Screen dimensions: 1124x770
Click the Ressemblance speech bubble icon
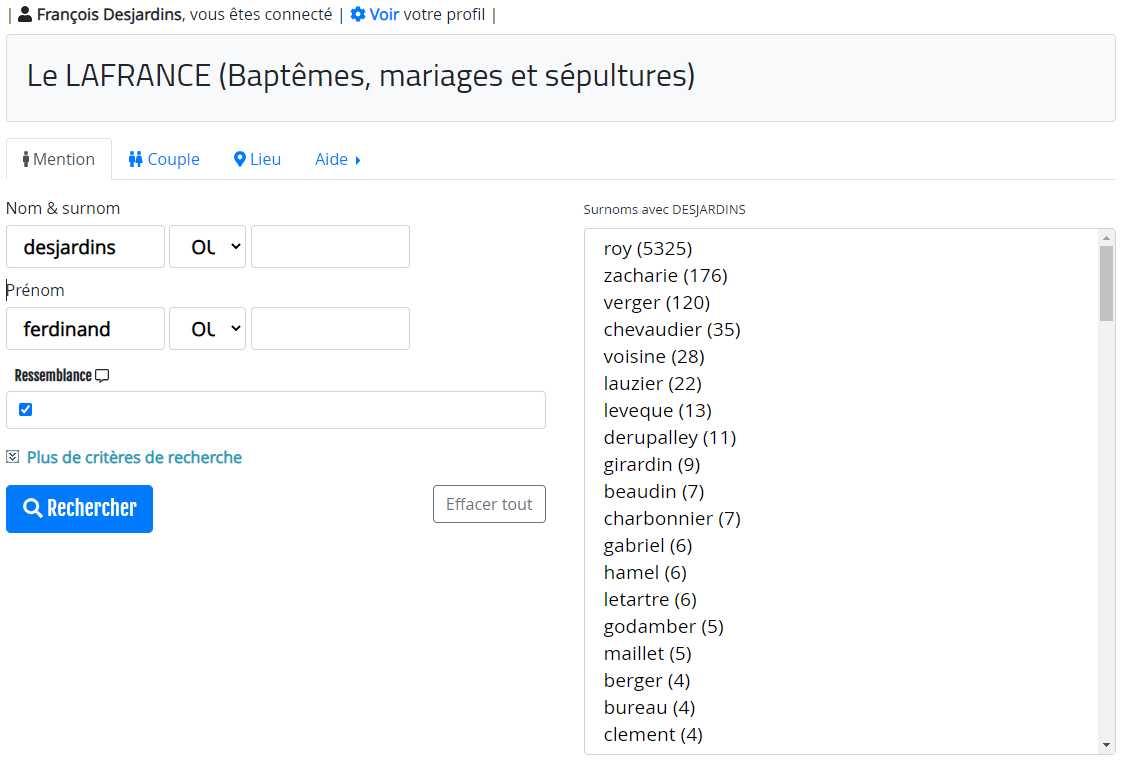point(102,376)
